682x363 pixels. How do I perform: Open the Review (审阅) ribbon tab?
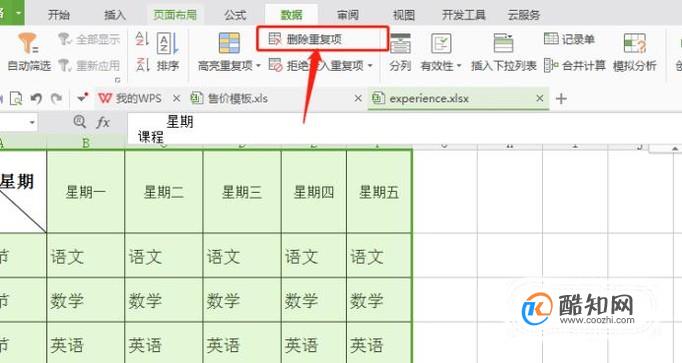click(348, 15)
